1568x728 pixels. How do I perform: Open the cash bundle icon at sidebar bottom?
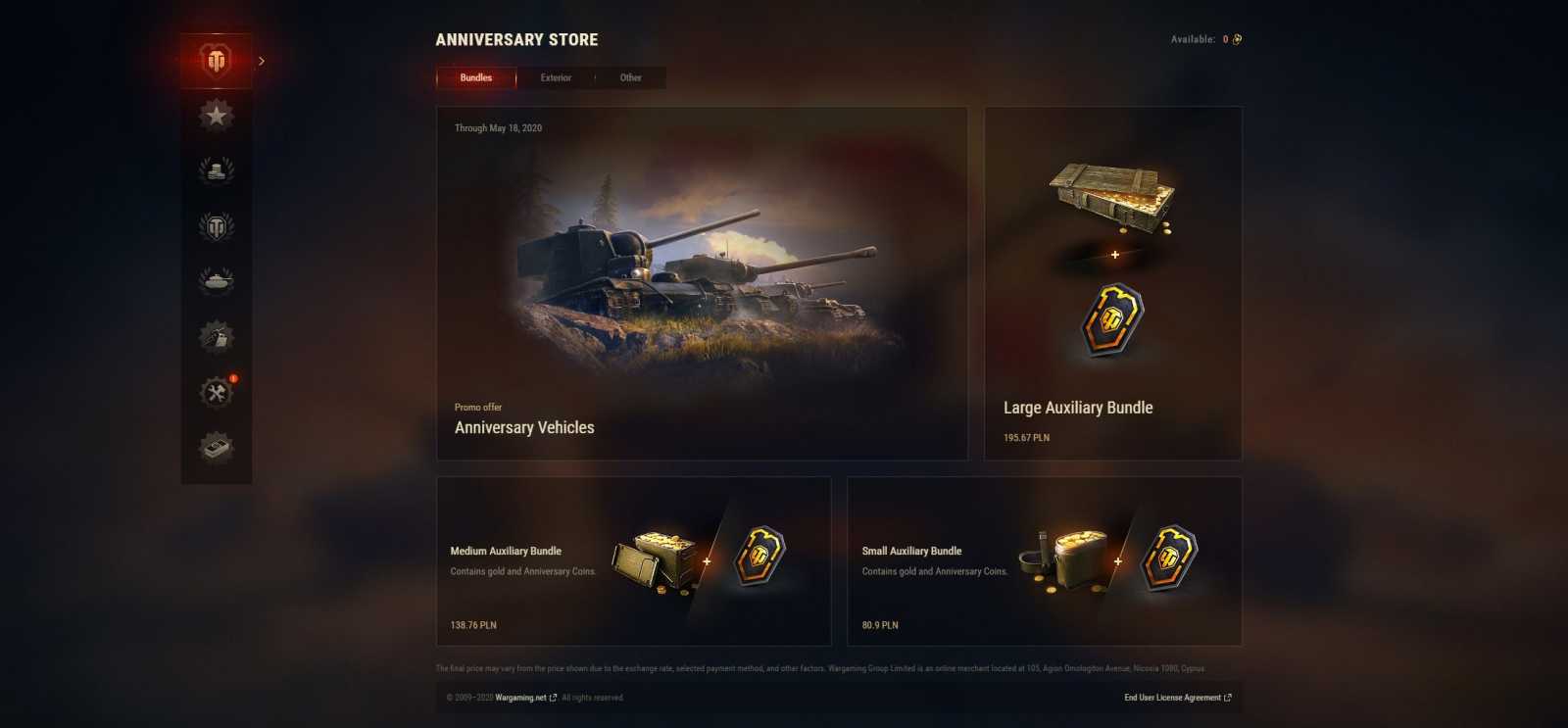[217, 448]
